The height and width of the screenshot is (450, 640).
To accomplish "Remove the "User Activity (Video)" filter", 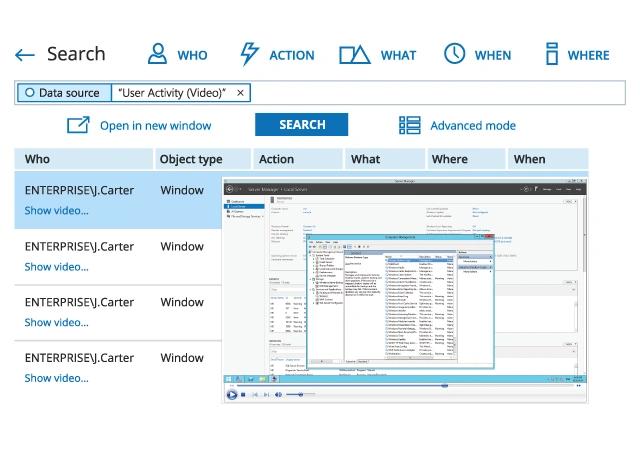I will [x=240, y=93].
